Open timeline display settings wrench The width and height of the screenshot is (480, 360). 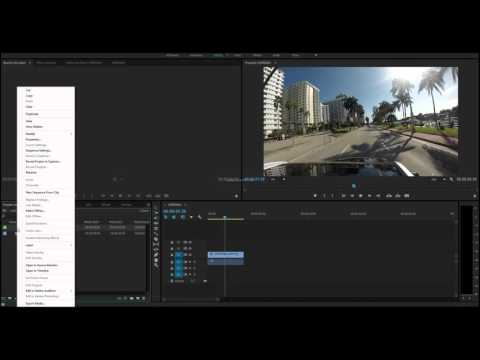[199, 217]
